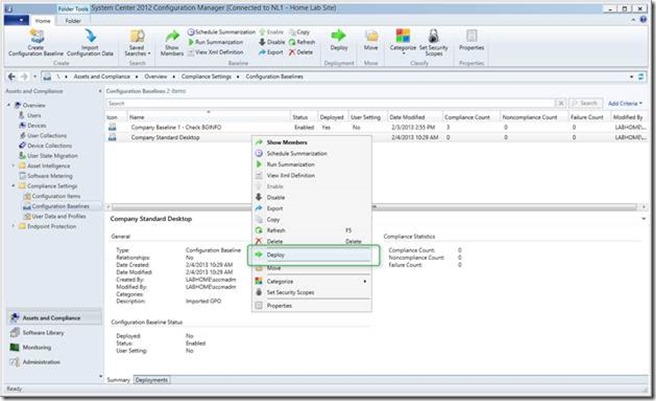Sort by the Compliance Count column header
The image size is (656, 401).
pos(471,117)
